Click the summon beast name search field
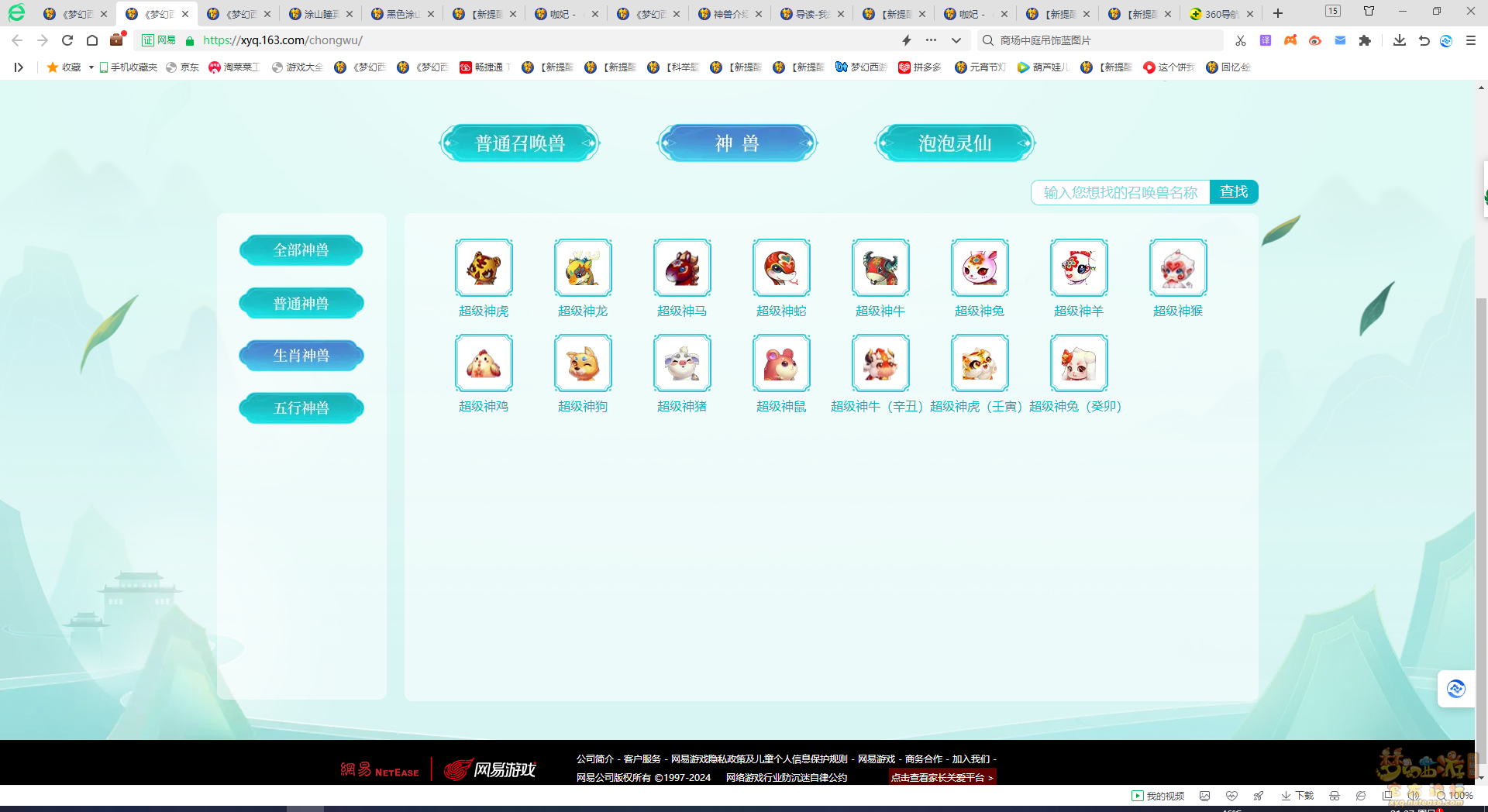The image size is (1488, 812). pyautogui.click(x=1120, y=192)
